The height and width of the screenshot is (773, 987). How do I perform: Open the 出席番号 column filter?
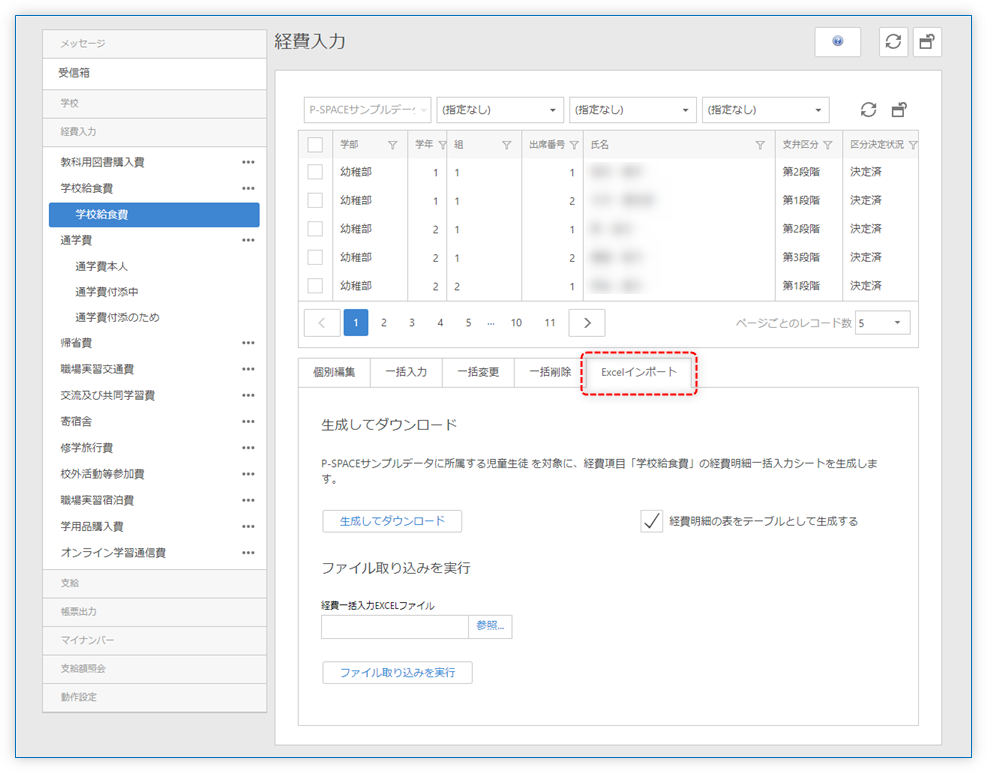(574, 145)
